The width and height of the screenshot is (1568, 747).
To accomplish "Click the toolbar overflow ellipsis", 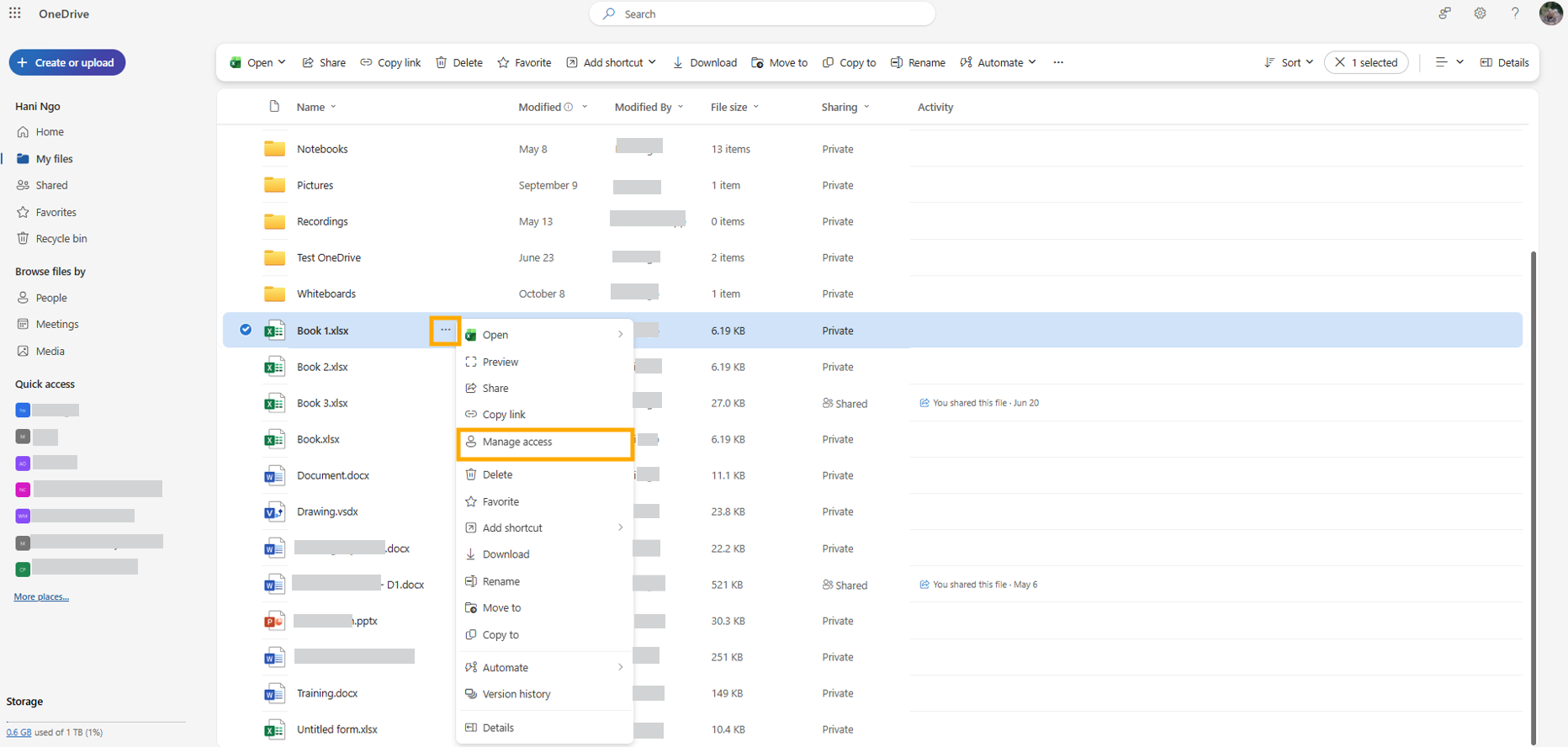I will [x=1058, y=62].
